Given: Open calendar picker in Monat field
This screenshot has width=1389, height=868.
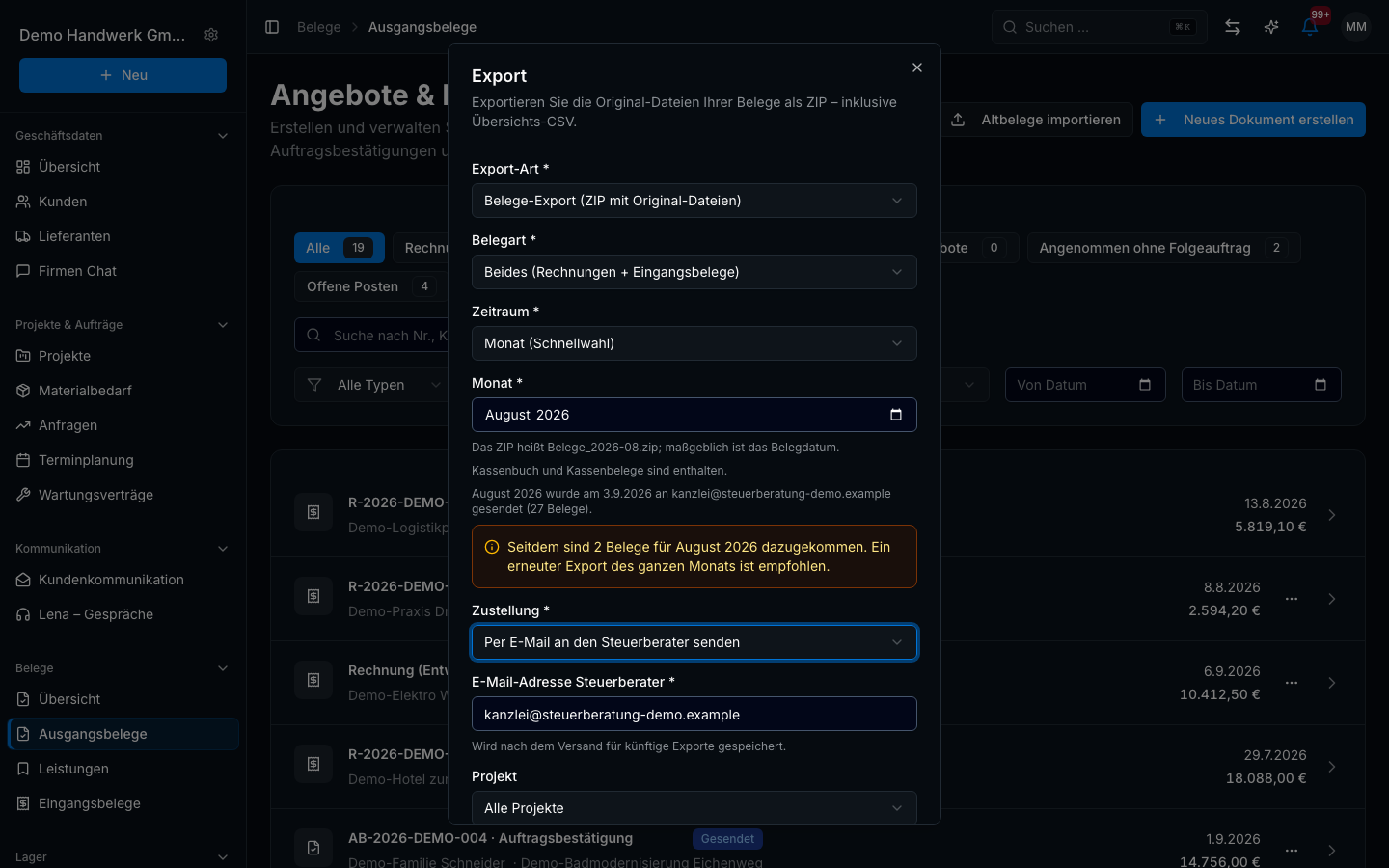Looking at the screenshot, I should 896,415.
